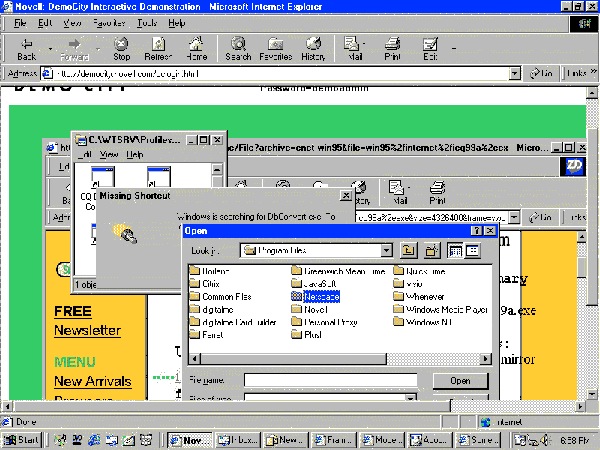This screenshot has width=600, height=450.
Task: Expand the Address bar dropdown arrow
Action: click(514, 73)
